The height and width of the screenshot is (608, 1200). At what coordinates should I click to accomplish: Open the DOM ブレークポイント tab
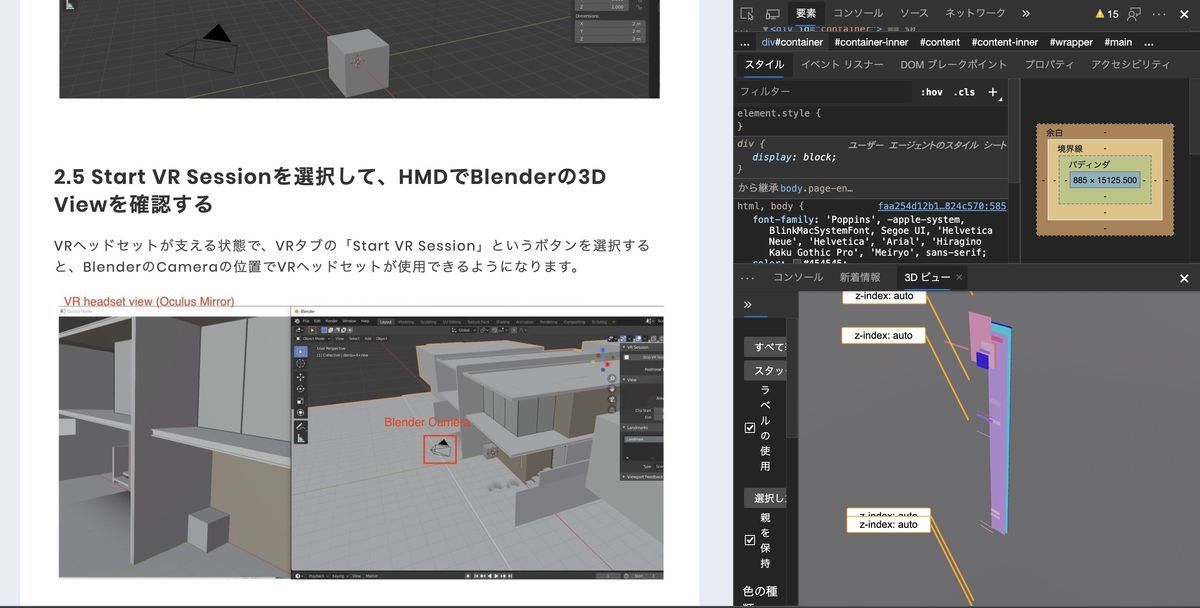click(954, 65)
